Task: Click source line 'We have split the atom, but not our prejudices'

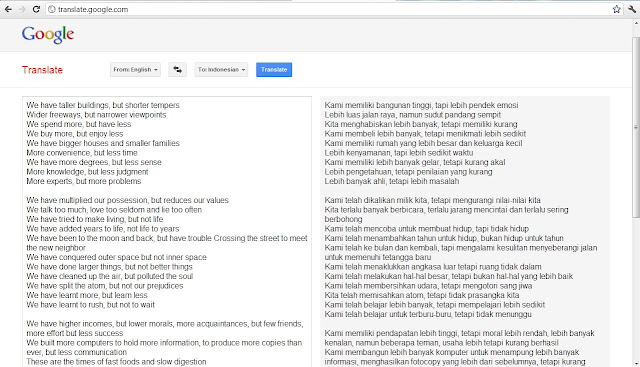Action: 104,286
